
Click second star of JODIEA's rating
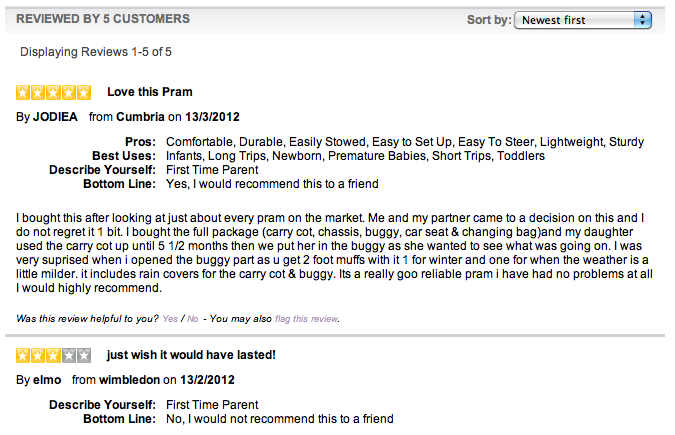click(38, 92)
